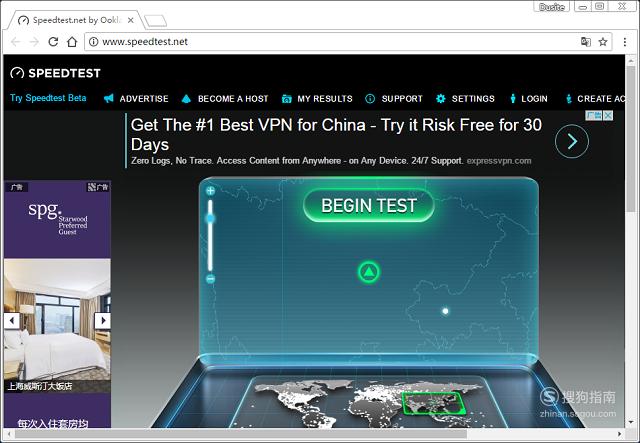Bookmark this page with the star
Viewport: 640px width, 443px height.
pos(603,42)
